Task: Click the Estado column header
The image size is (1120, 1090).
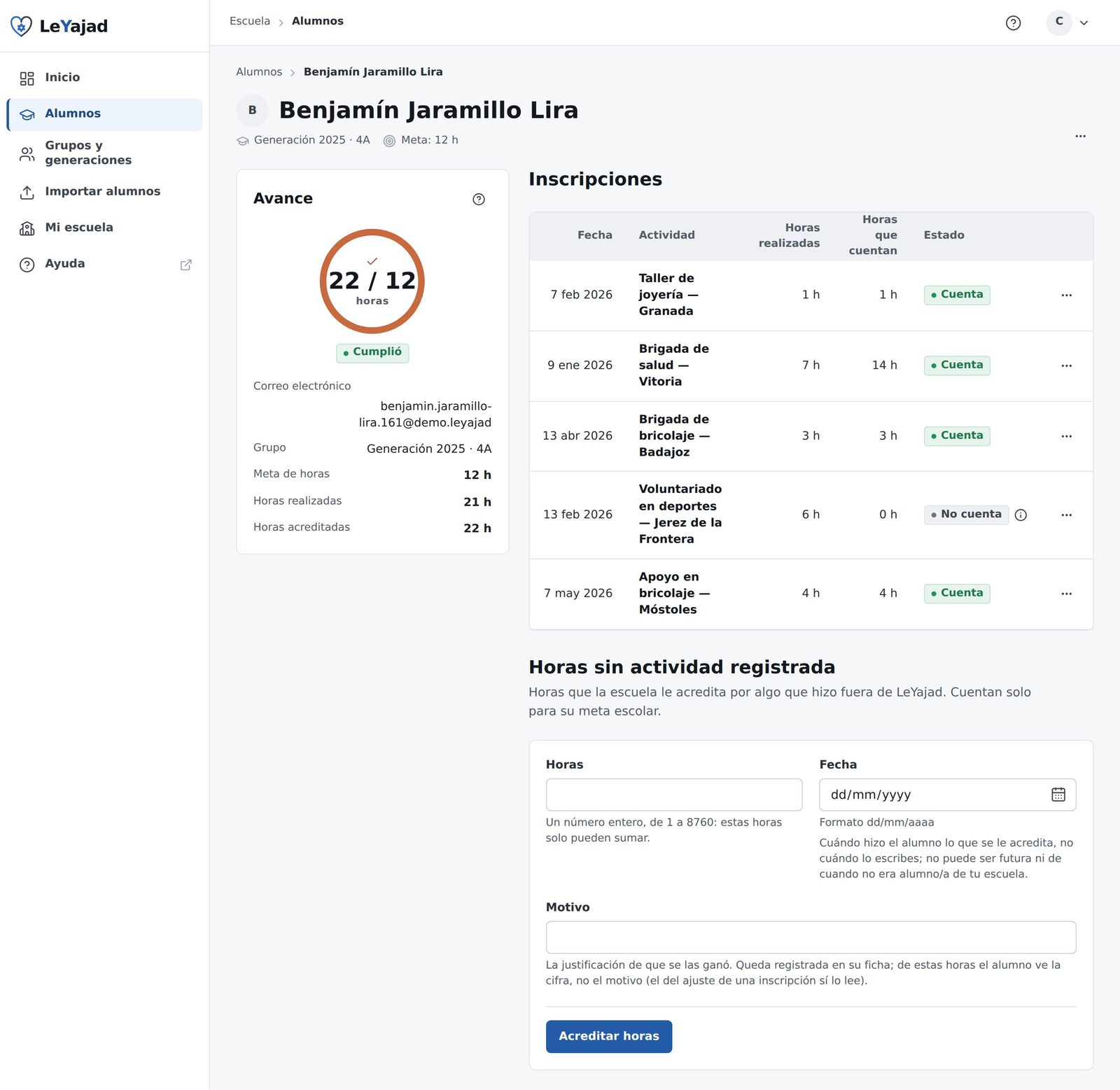Action: [x=944, y=235]
